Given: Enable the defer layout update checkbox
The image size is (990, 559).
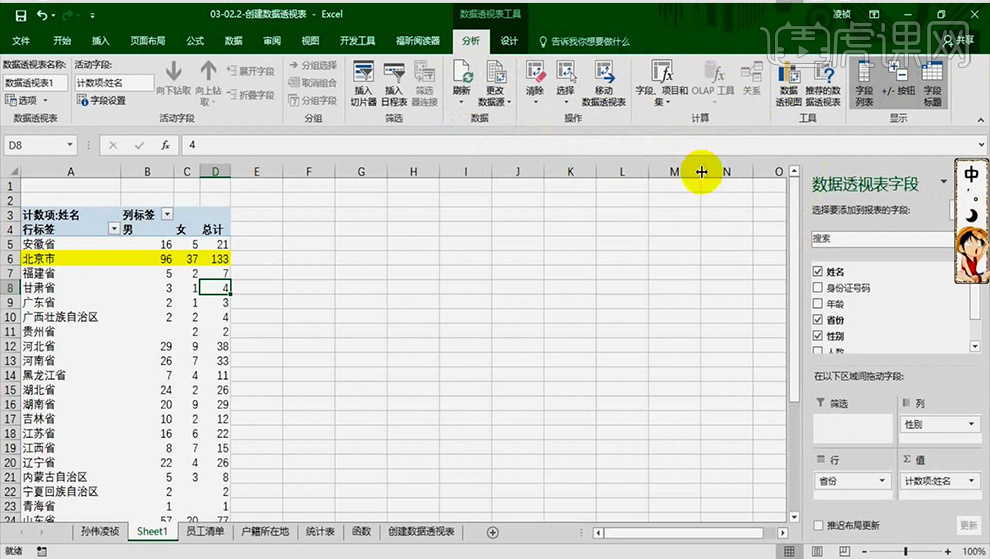Looking at the screenshot, I should [818, 525].
